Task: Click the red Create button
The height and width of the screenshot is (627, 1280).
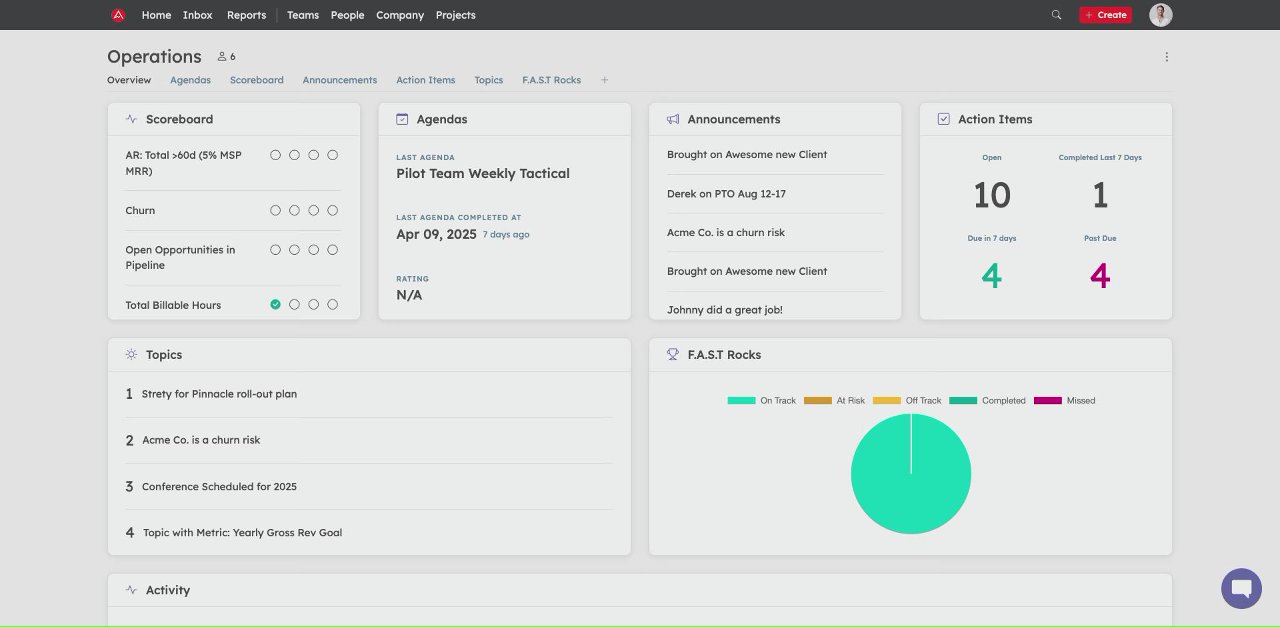Action: click(1105, 15)
